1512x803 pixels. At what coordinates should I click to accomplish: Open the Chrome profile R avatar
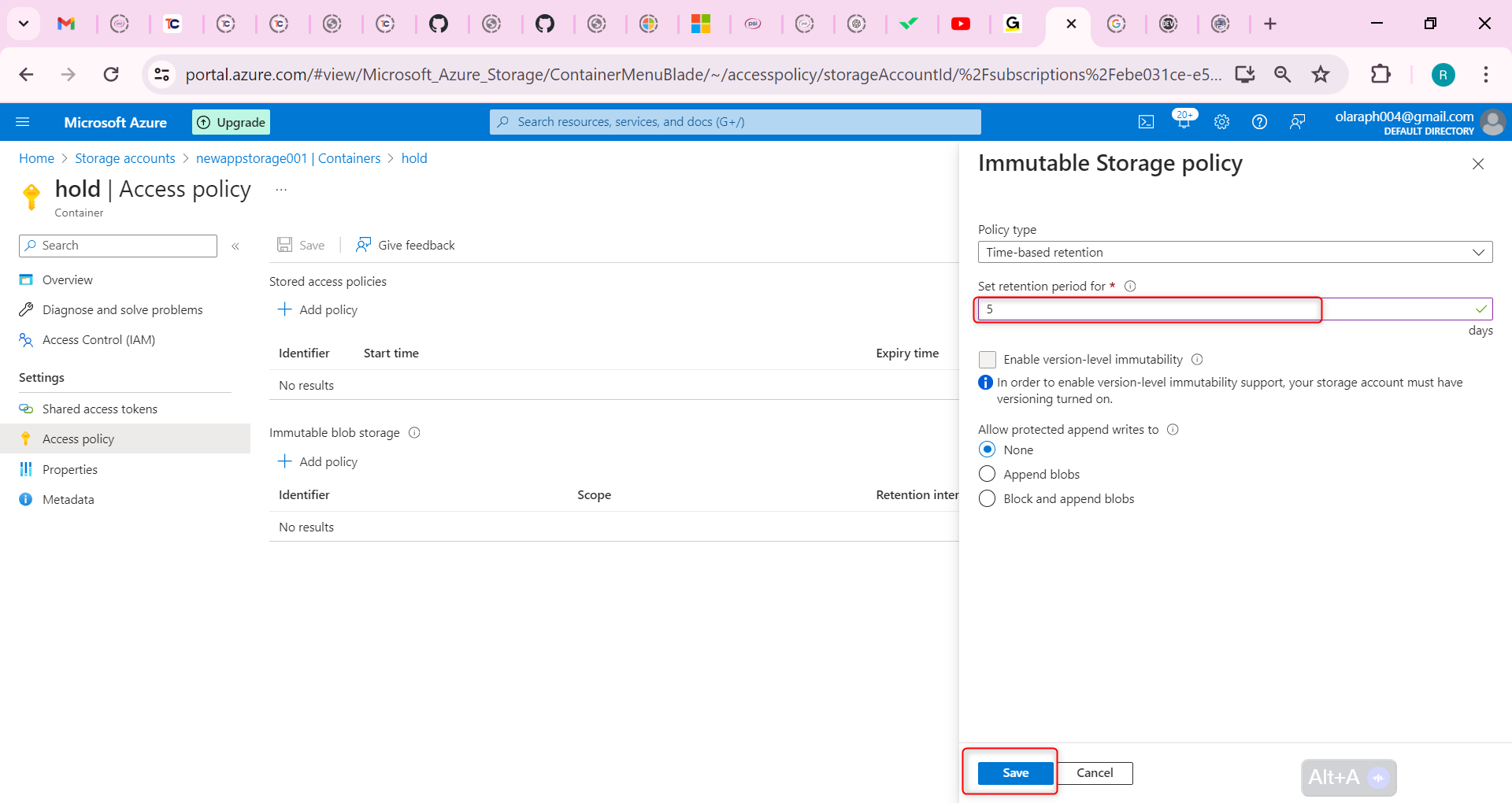click(x=1443, y=75)
